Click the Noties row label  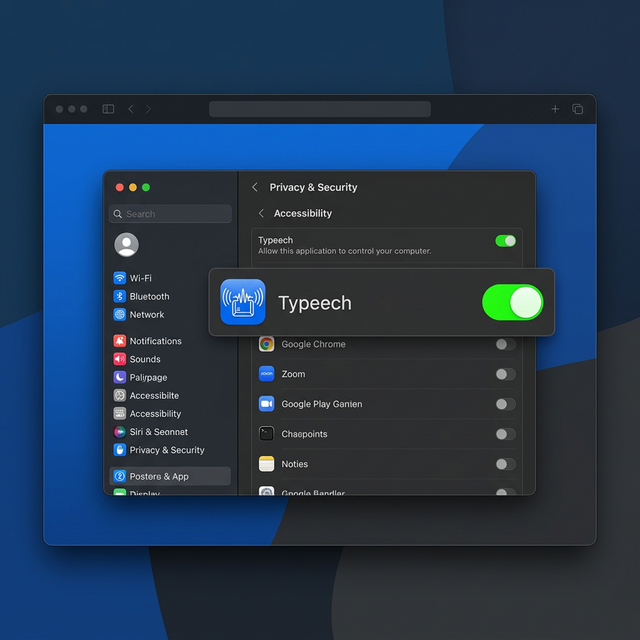295,464
